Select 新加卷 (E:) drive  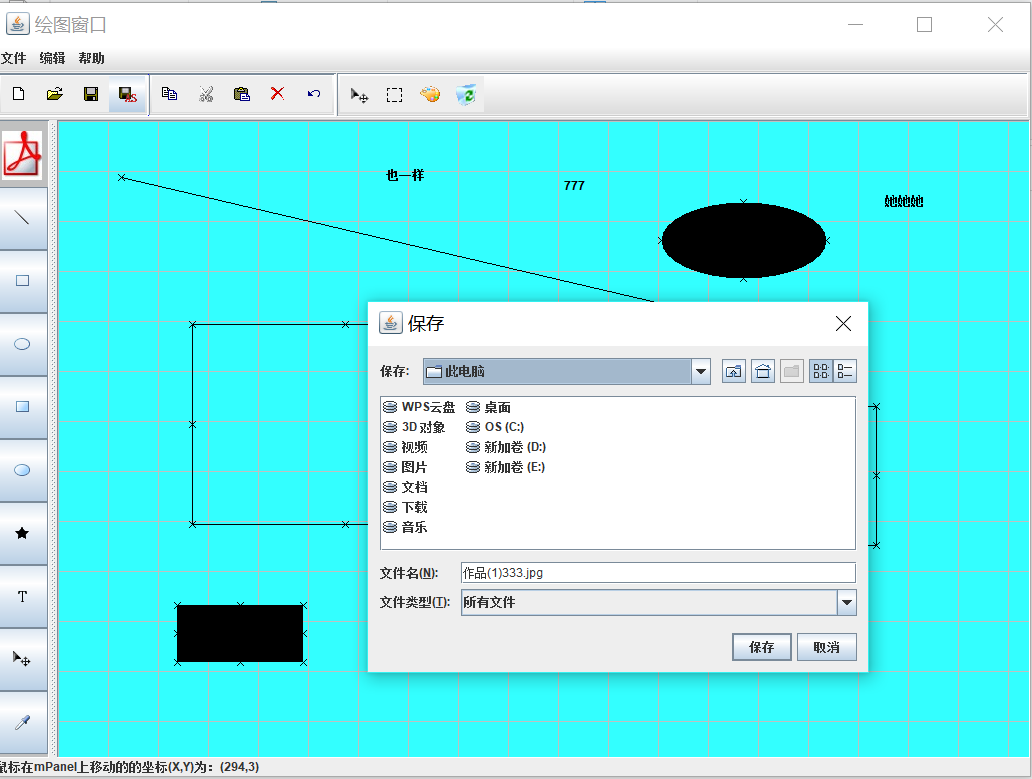point(505,467)
